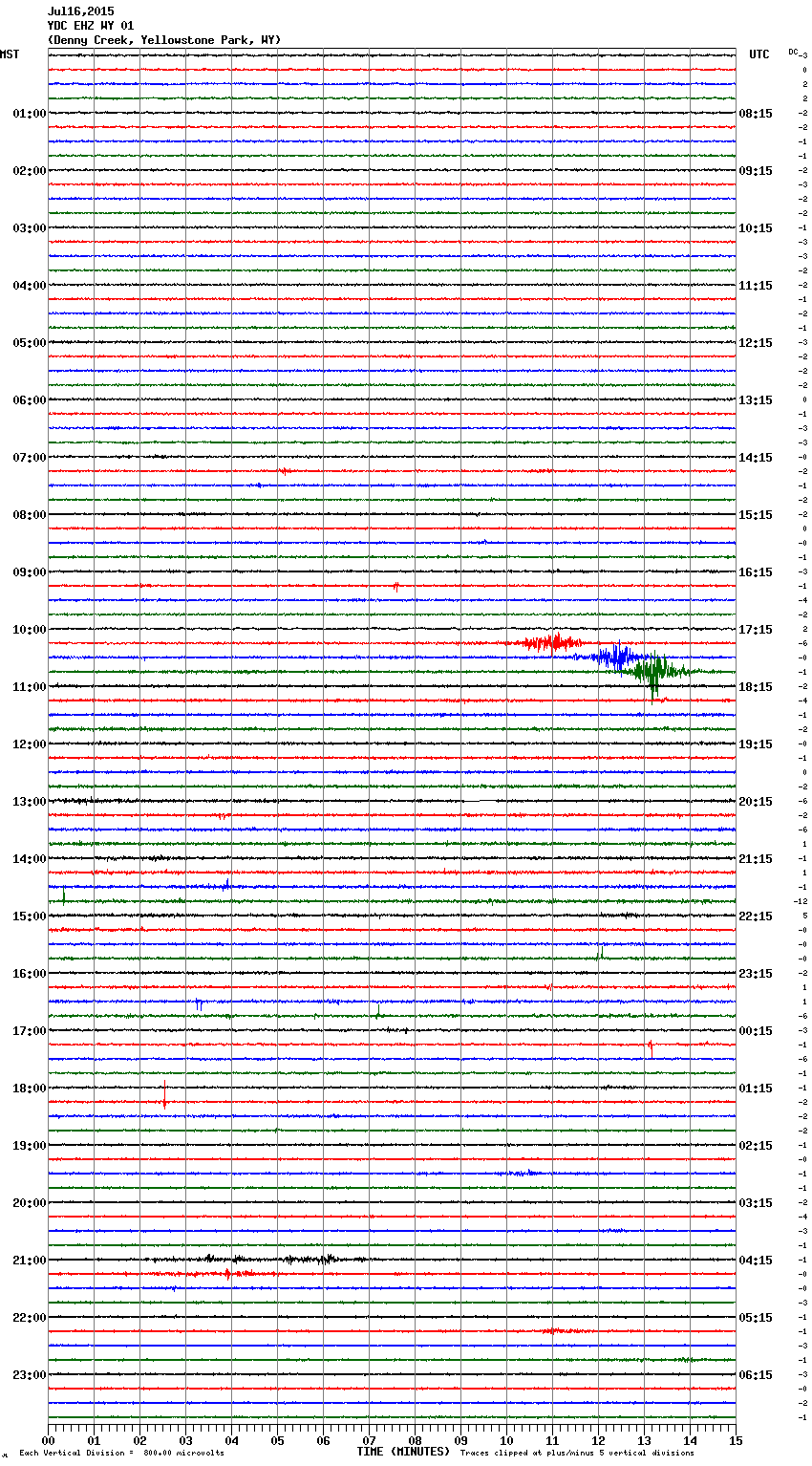This screenshot has width=812, height=1466.
Task: Select the MST time label '22:00'
Action: coord(29,1318)
